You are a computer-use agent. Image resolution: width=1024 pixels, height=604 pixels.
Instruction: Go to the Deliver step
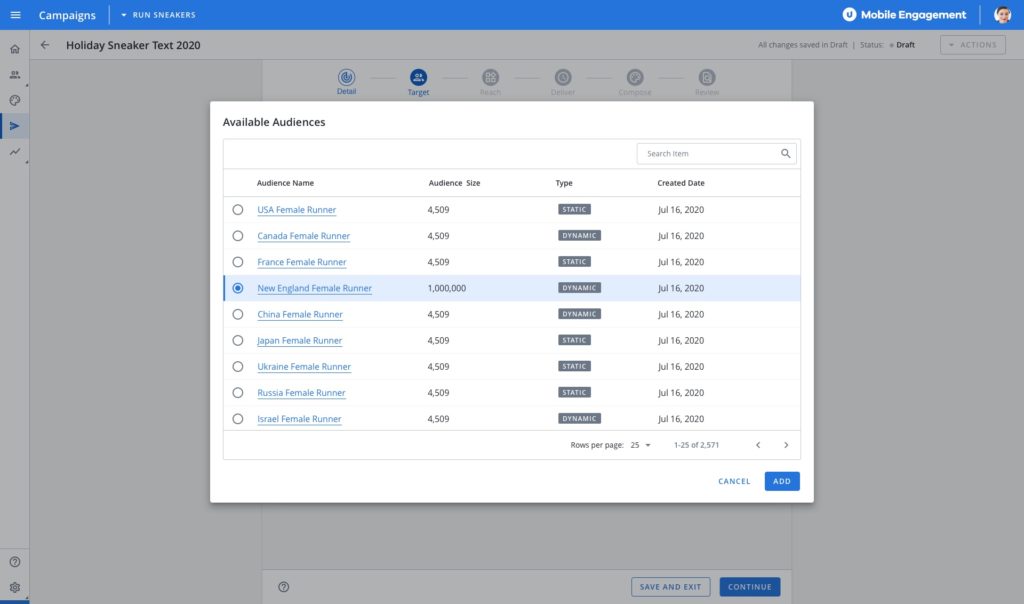click(563, 82)
